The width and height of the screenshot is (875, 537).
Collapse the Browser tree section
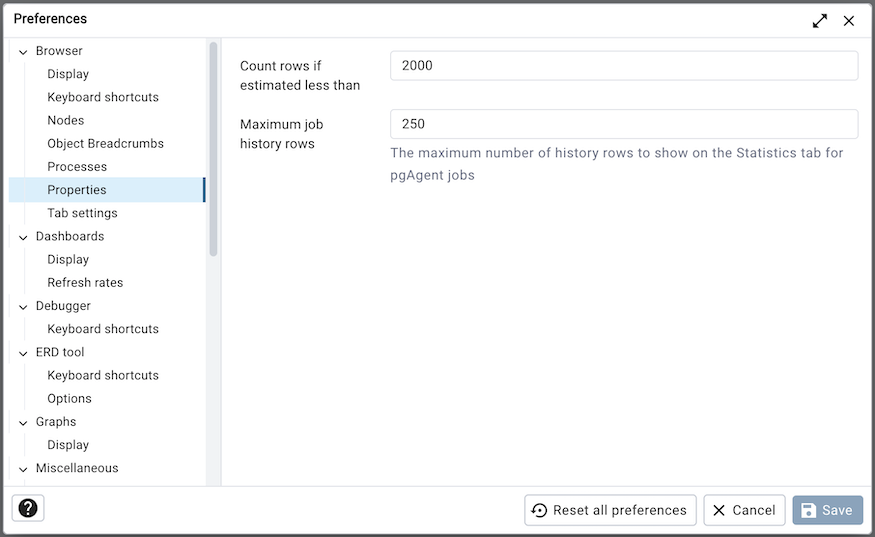click(x=23, y=51)
